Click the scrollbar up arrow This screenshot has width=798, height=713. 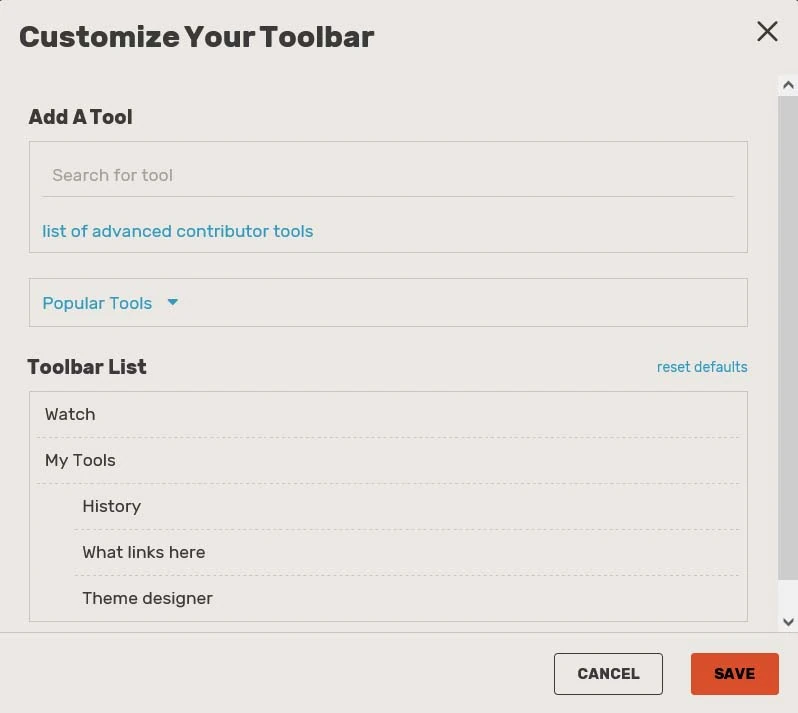point(788,86)
